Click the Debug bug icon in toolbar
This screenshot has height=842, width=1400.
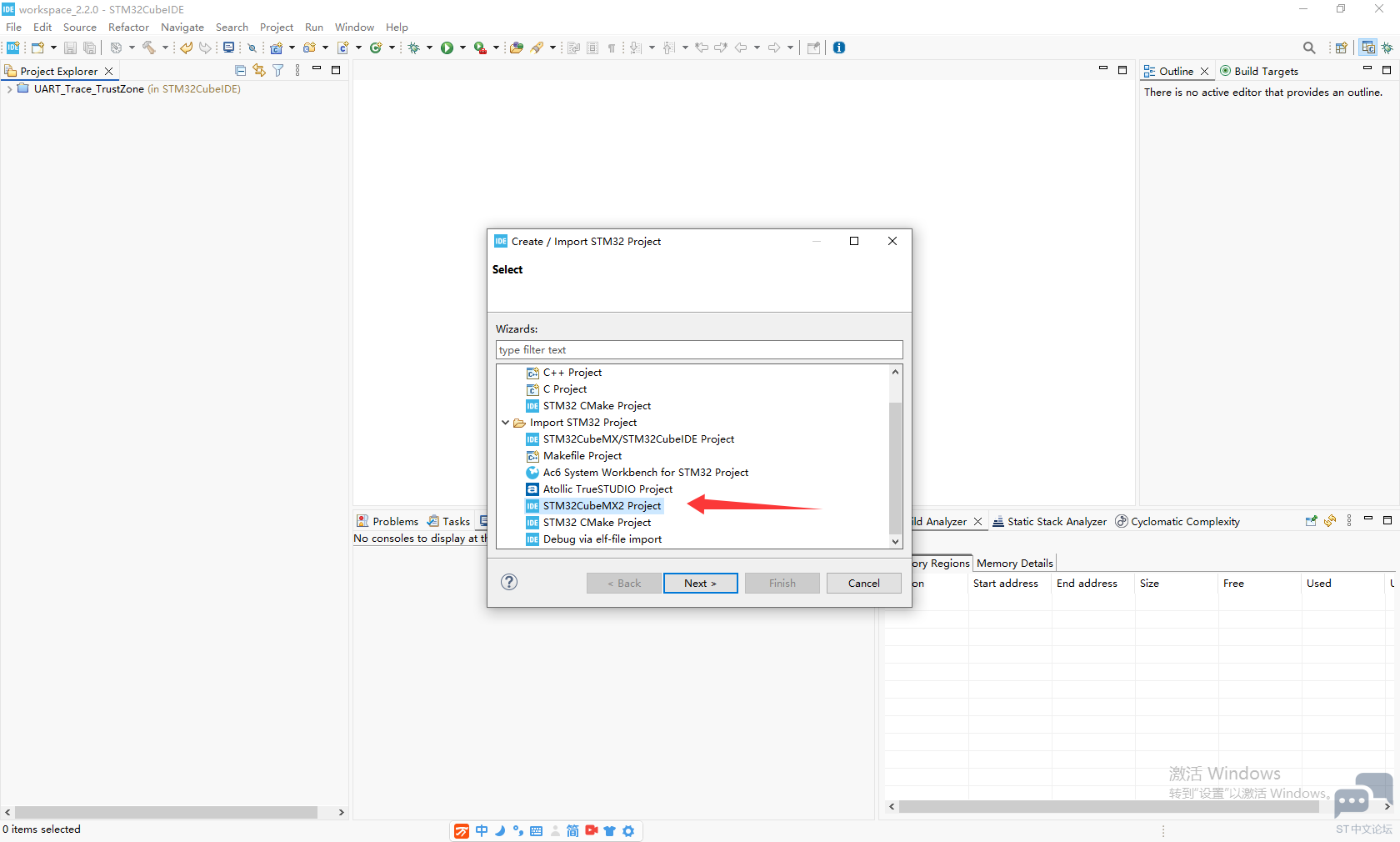pos(414,48)
